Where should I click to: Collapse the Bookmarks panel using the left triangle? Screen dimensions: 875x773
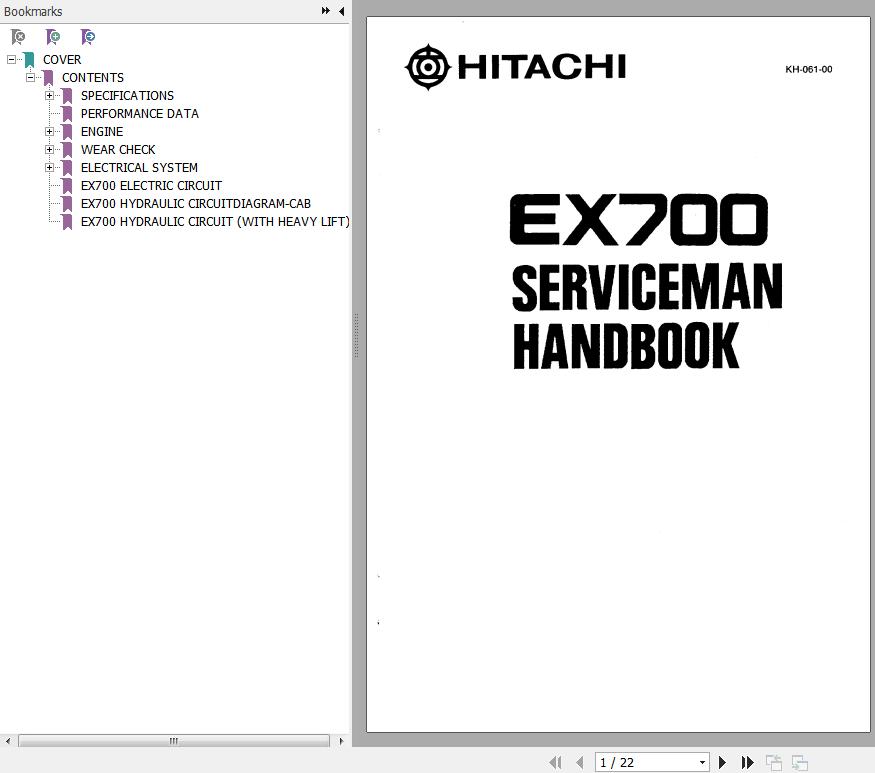click(x=342, y=11)
